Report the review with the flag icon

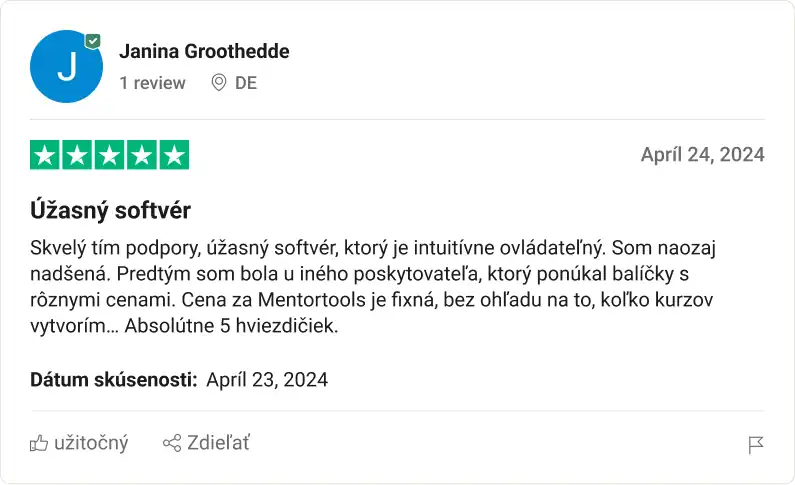tap(756, 445)
